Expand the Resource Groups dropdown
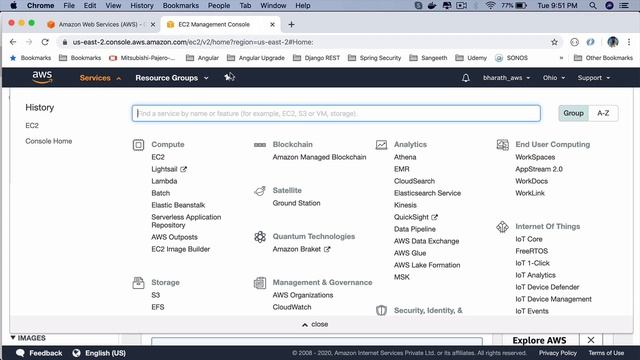Image resolution: width=640 pixels, height=360 pixels. point(172,78)
